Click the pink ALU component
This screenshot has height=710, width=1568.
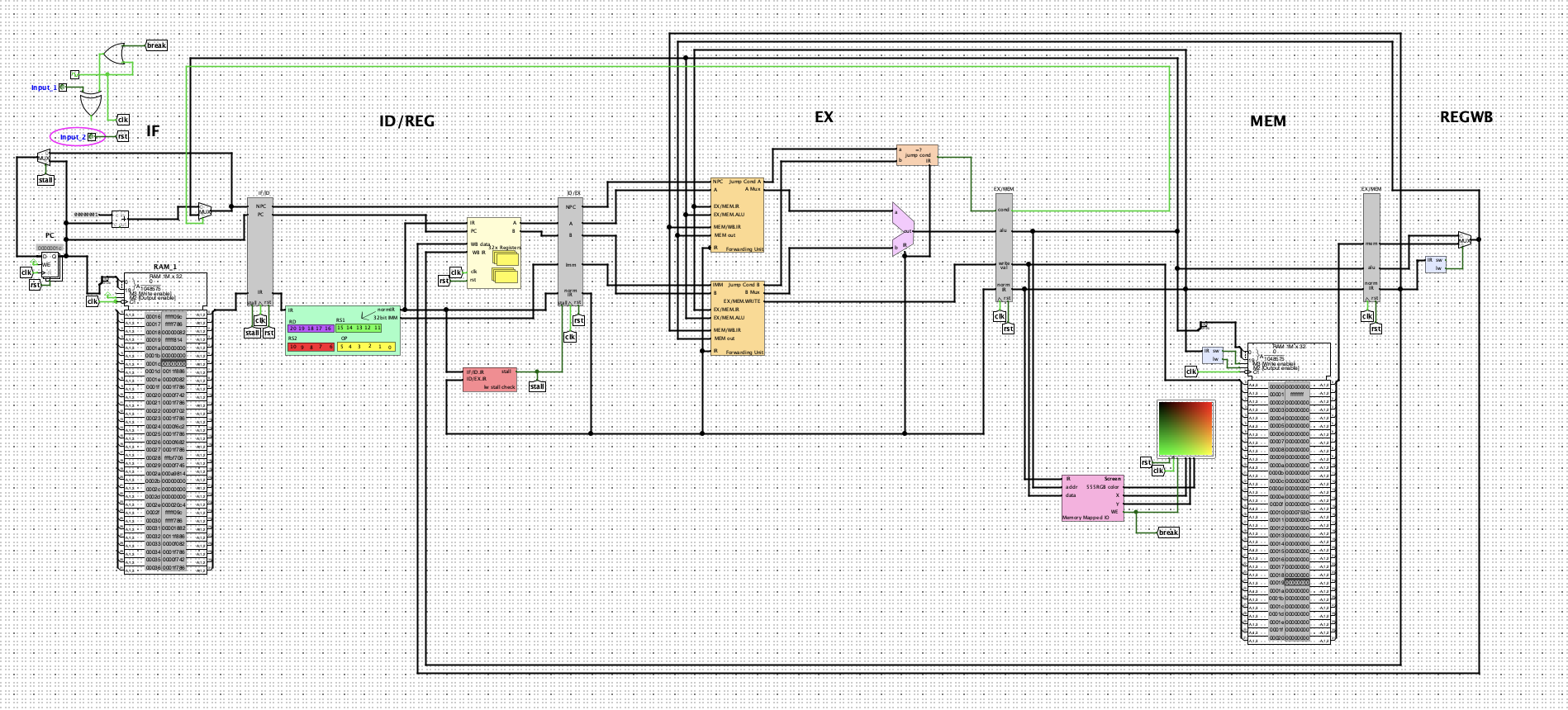(903, 230)
